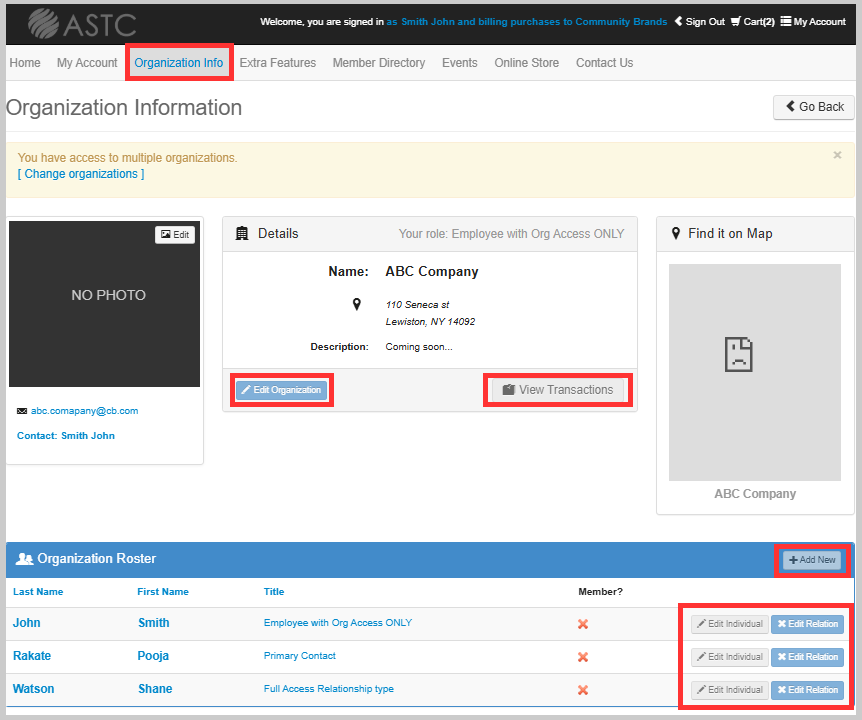Click the address location pin icon

click(x=357, y=304)
